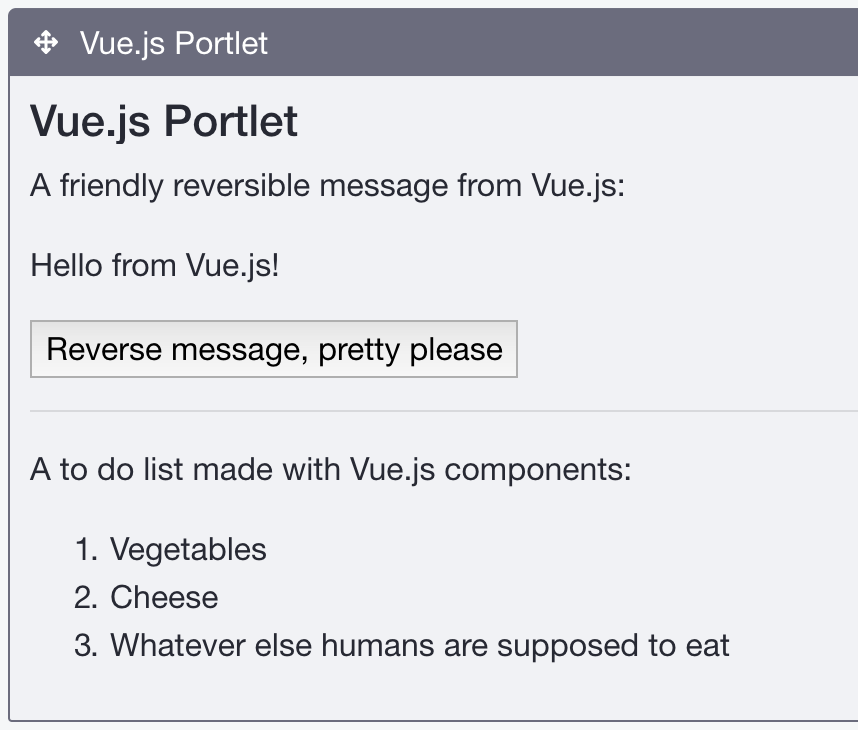Click the "2." list number marker
This screenshot has height=730, width=858.
(x=86, y=597)
